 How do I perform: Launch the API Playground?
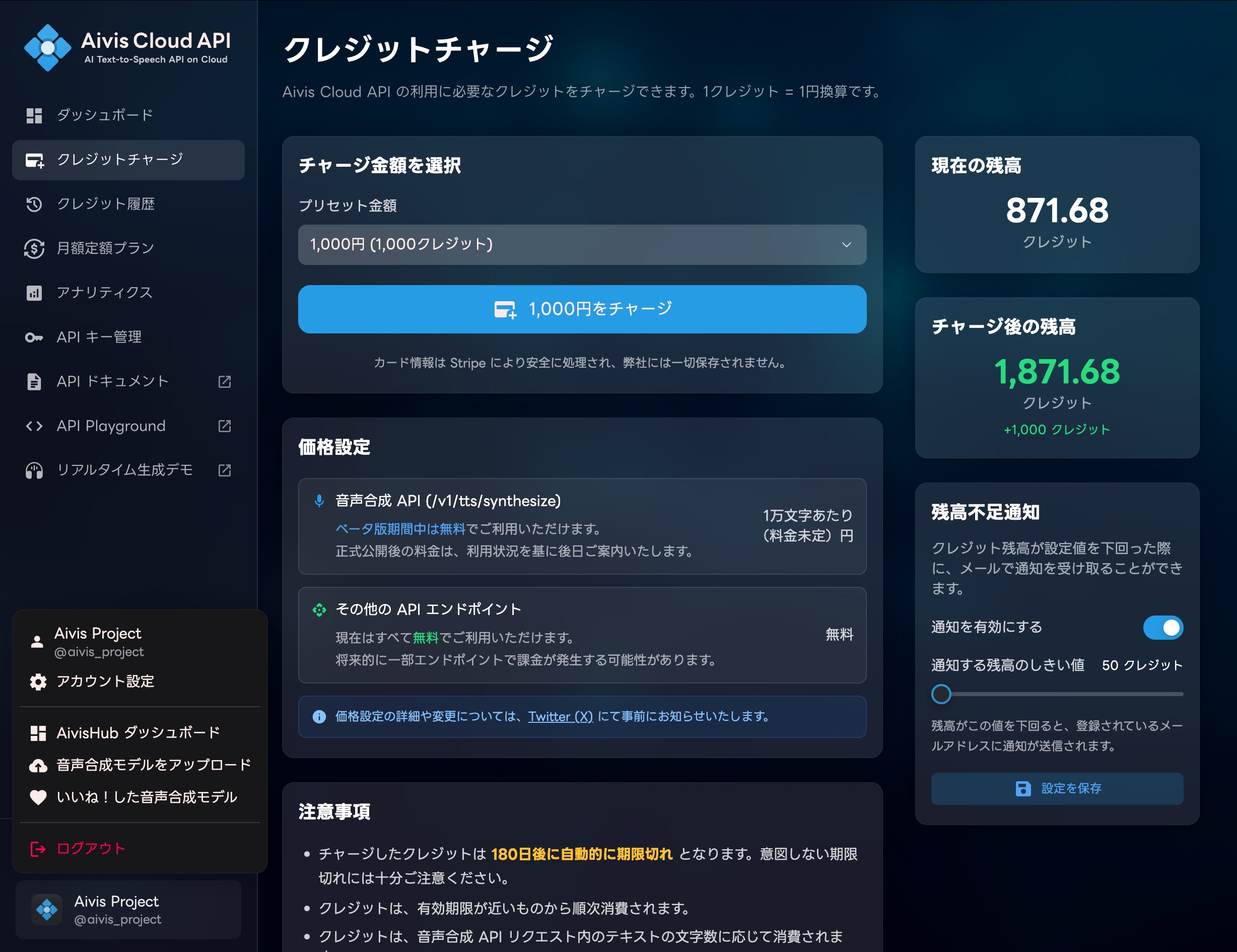point(110,425)
